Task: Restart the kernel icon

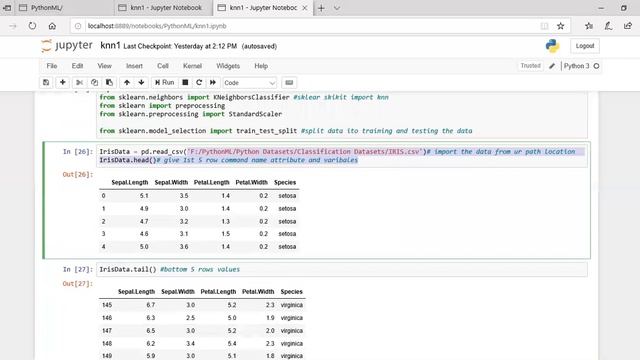Action: pos(199,82)
